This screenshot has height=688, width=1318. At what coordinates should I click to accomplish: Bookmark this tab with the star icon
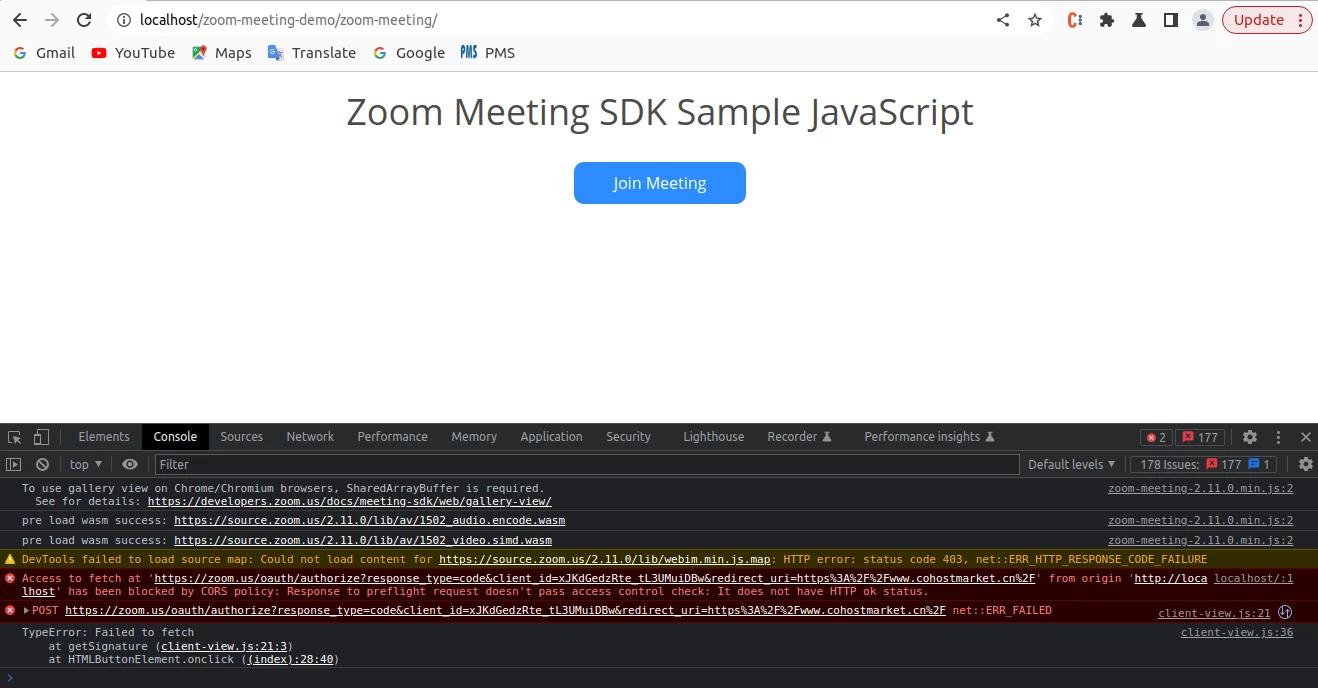[x=1035, y=20]
